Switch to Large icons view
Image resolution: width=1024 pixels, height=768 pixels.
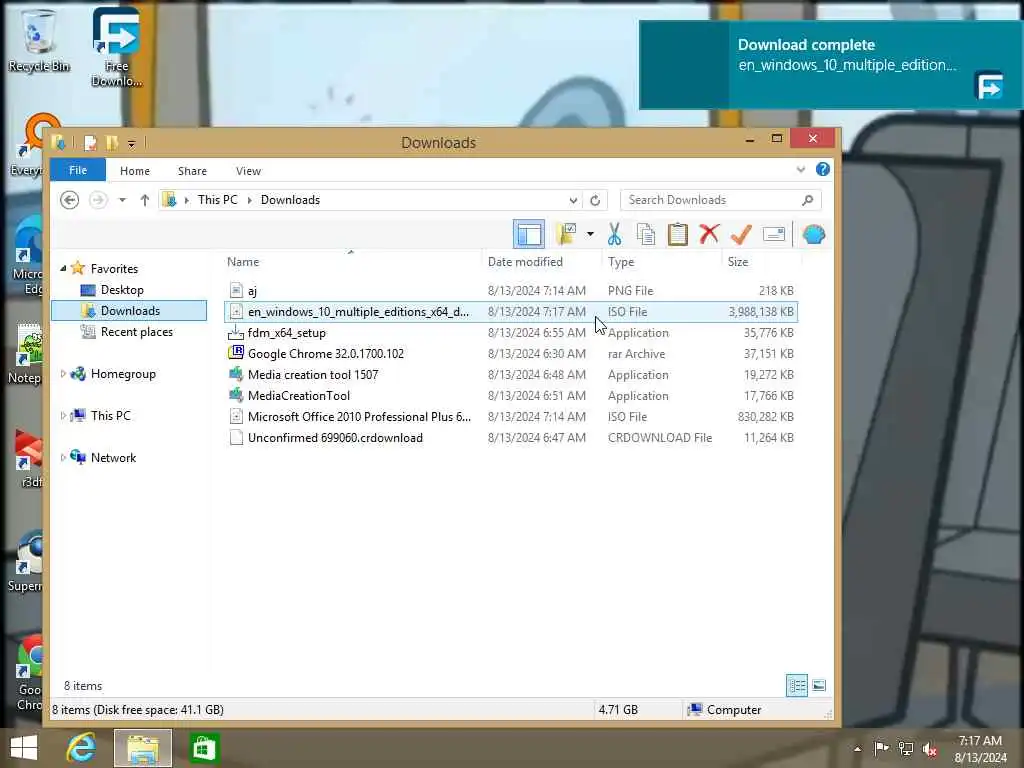(819, 686)
